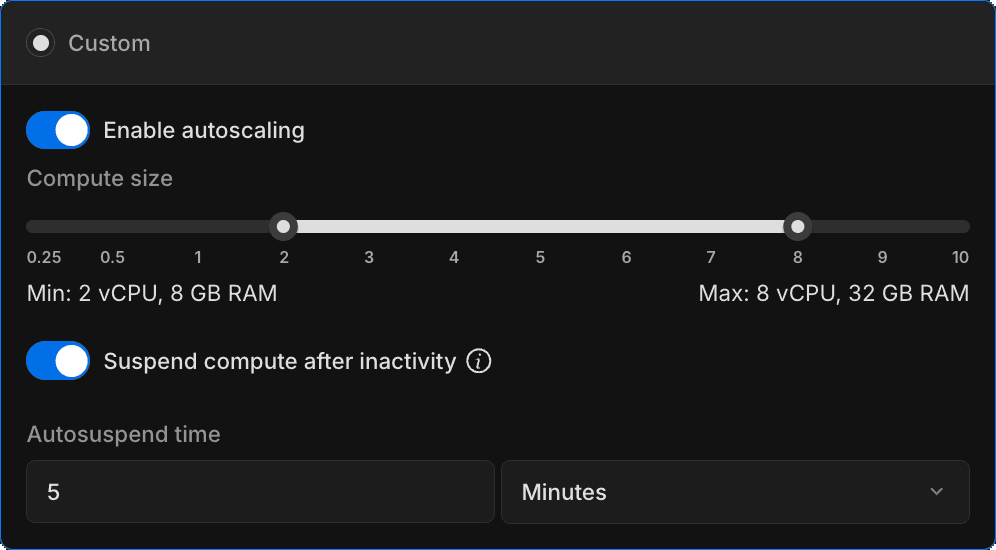Click the Enable autoscaling label text
The height and width of the screenshot is (550, 996).
coord(204,130)
